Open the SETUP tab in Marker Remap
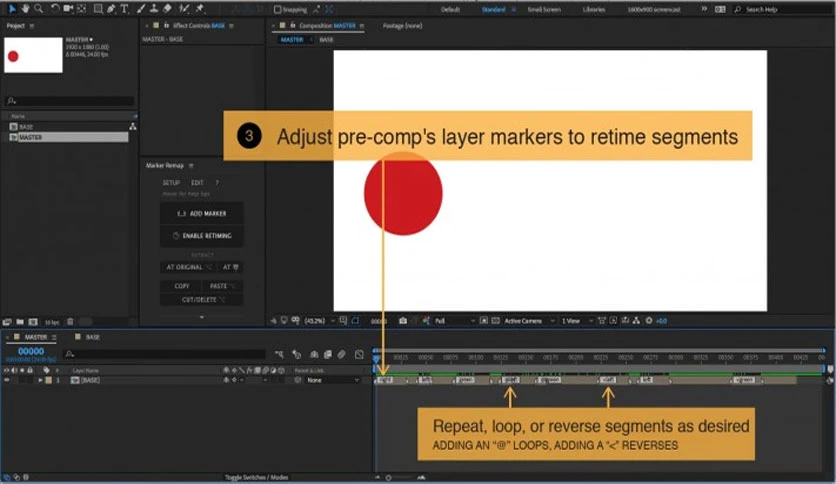Screen dimensions: 836x484 (171, 183)
